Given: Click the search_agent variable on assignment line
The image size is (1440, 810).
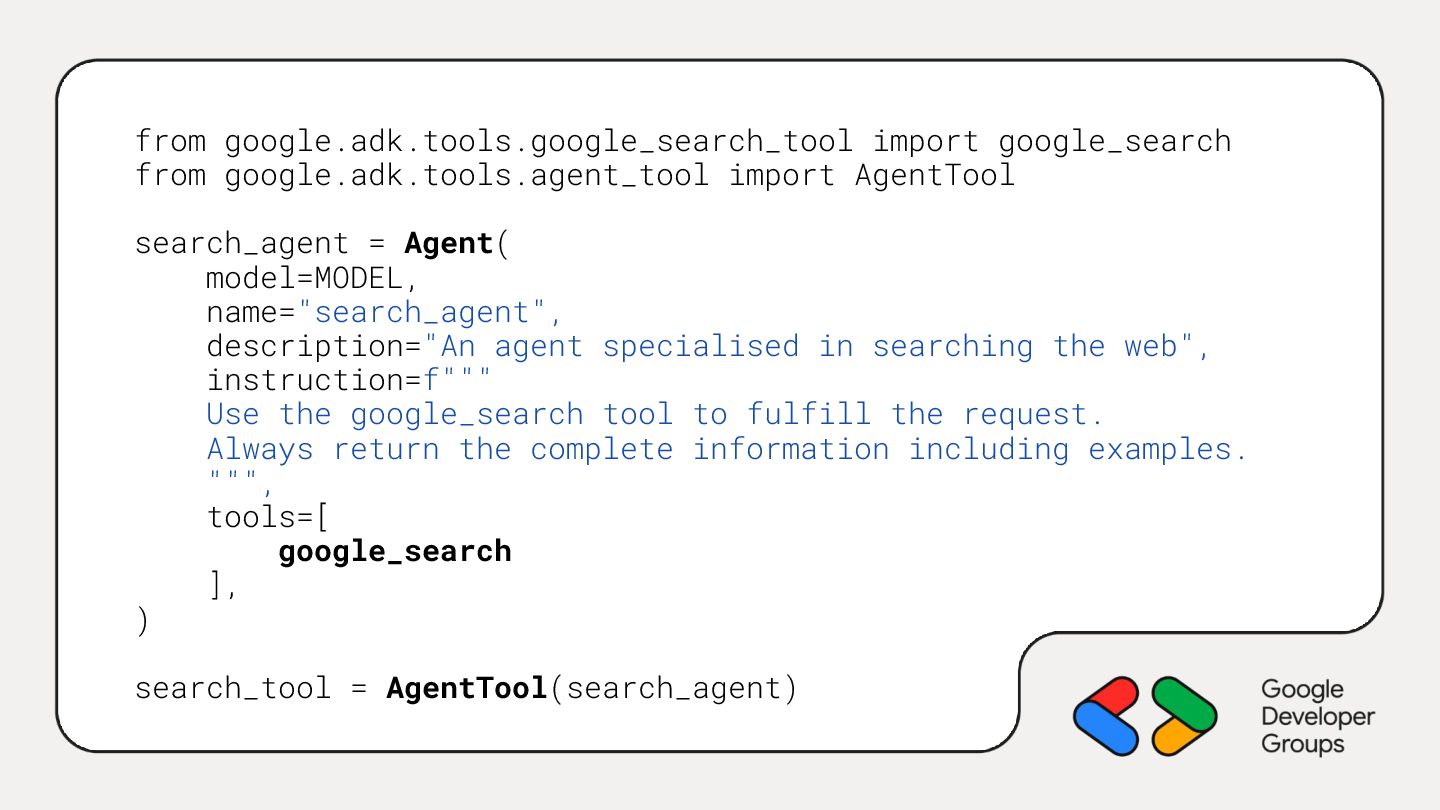Looking at the screenshot, I should [x=241, y=244].
